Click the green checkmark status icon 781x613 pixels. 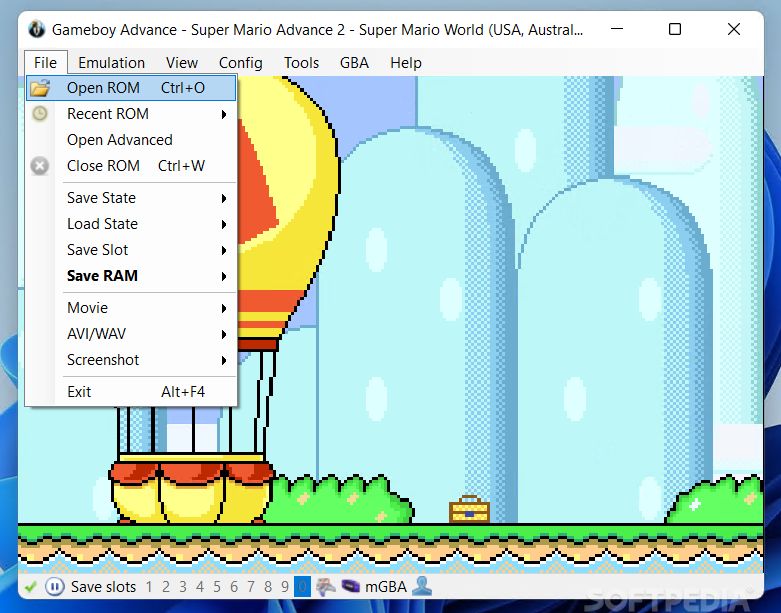31,587
